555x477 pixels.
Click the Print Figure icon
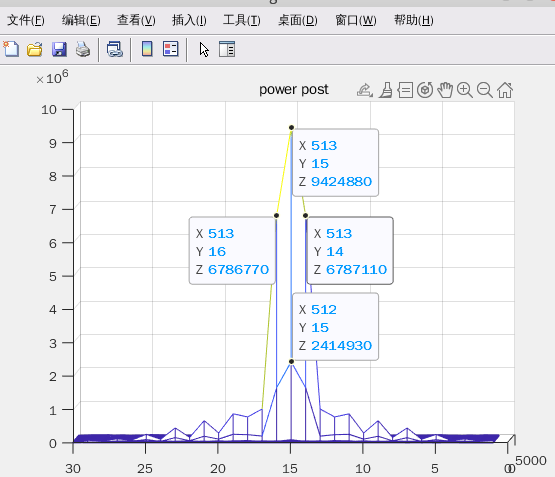[x=83, y=49]
